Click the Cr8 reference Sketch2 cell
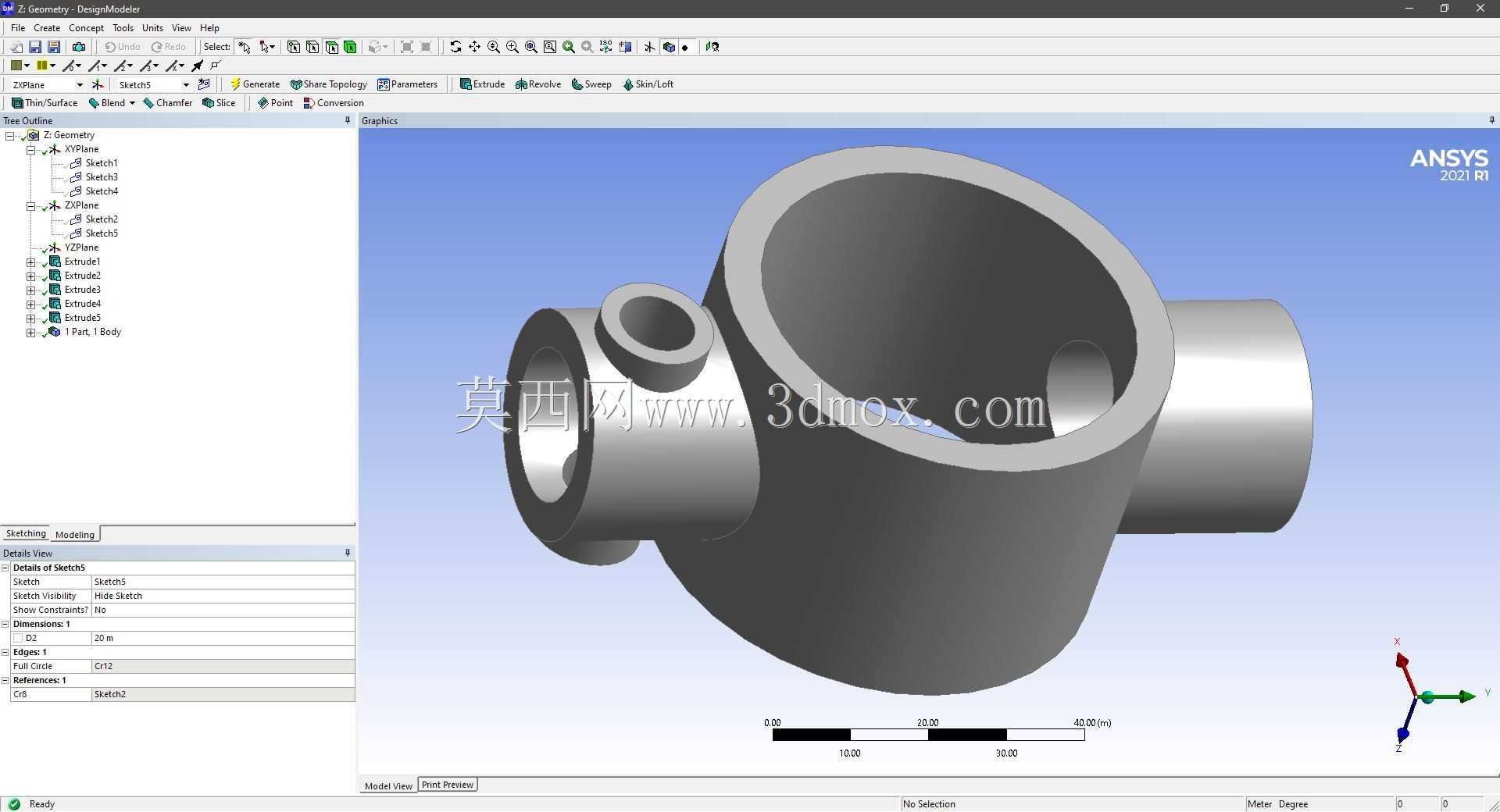This screenshot has width=1500, height=812. [223, 694]
